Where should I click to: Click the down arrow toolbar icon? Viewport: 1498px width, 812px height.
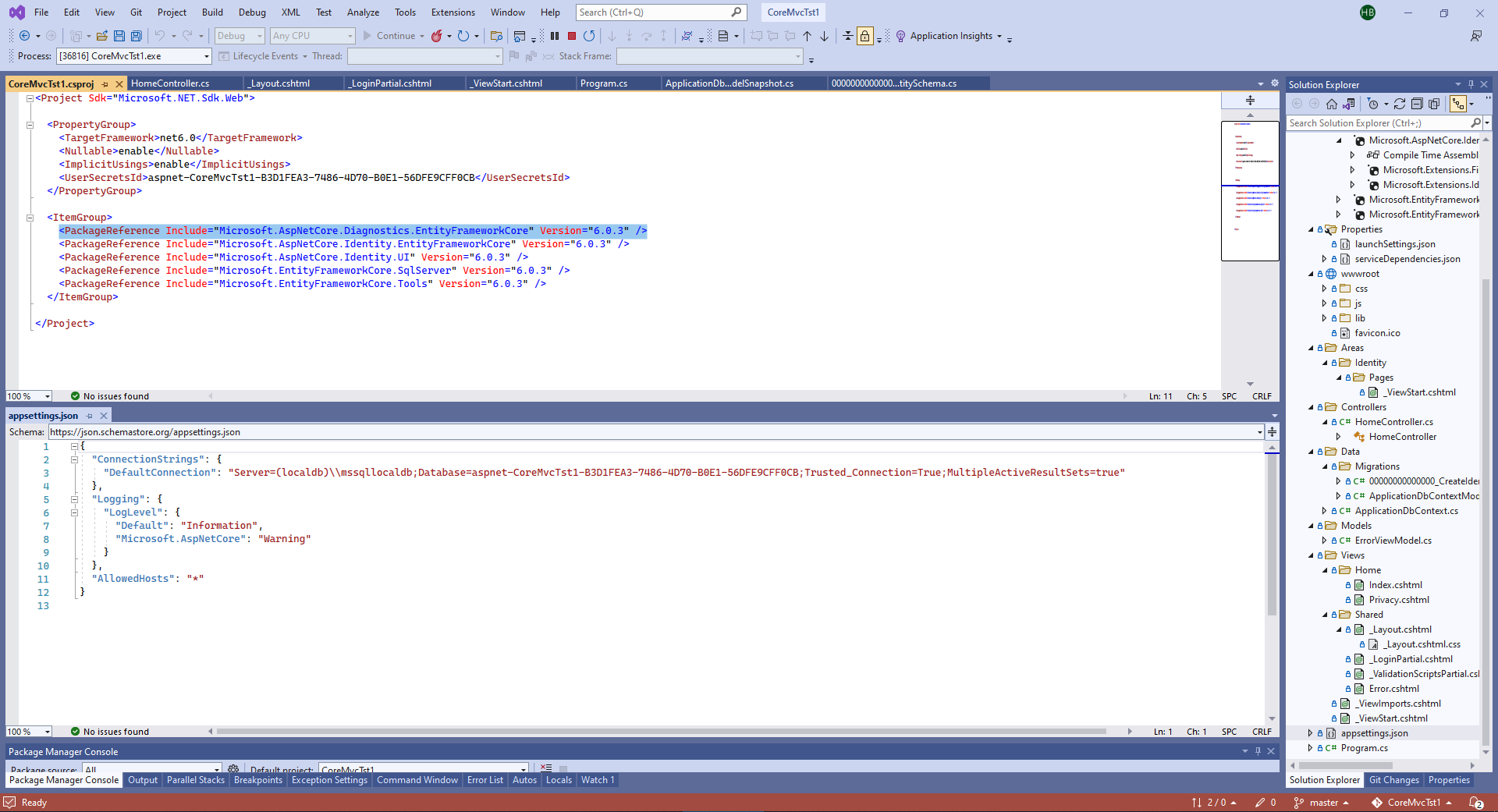coord(825,36)
